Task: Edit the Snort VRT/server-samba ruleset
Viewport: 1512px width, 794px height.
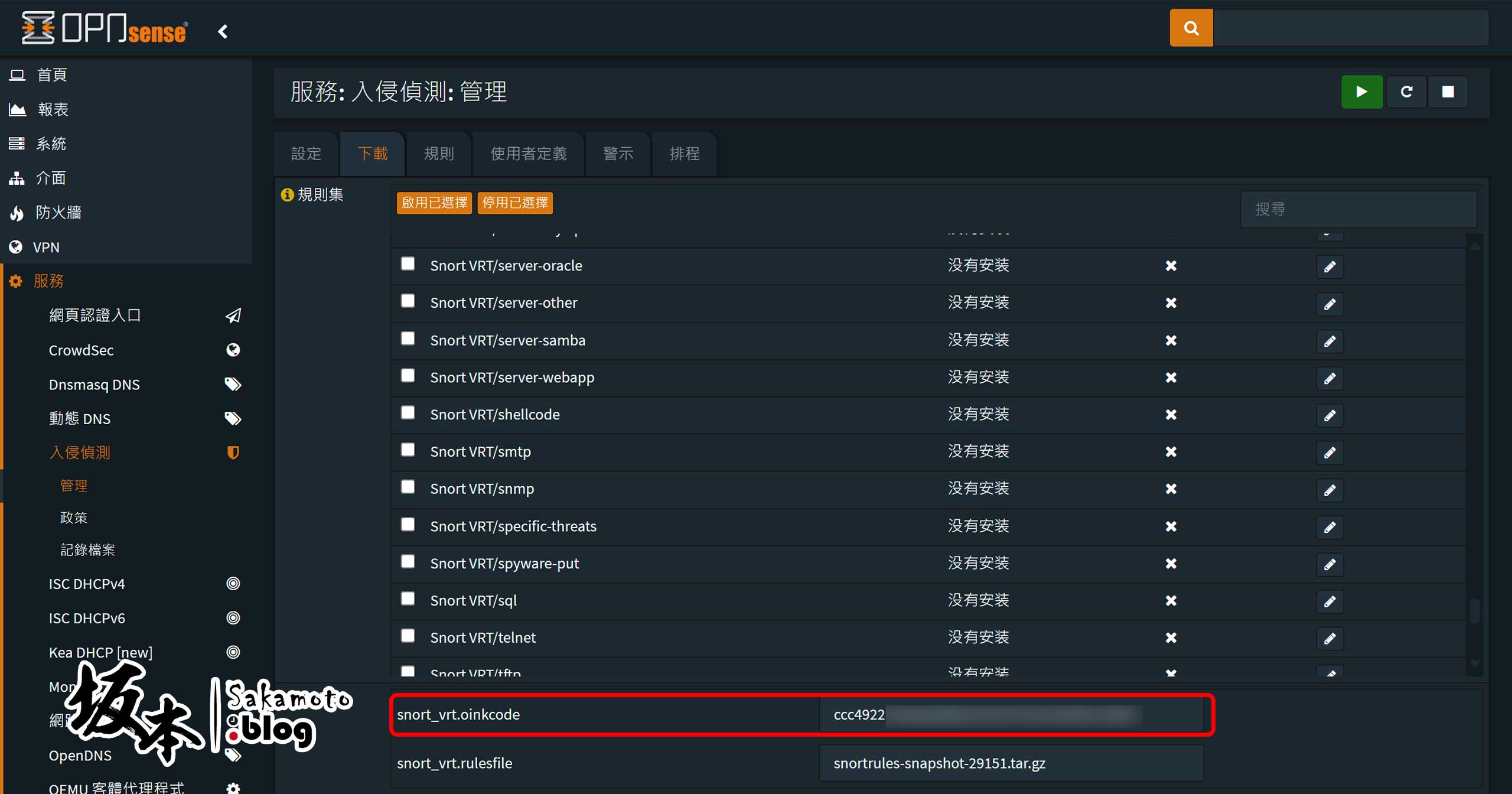Action: pos(1329,341)
